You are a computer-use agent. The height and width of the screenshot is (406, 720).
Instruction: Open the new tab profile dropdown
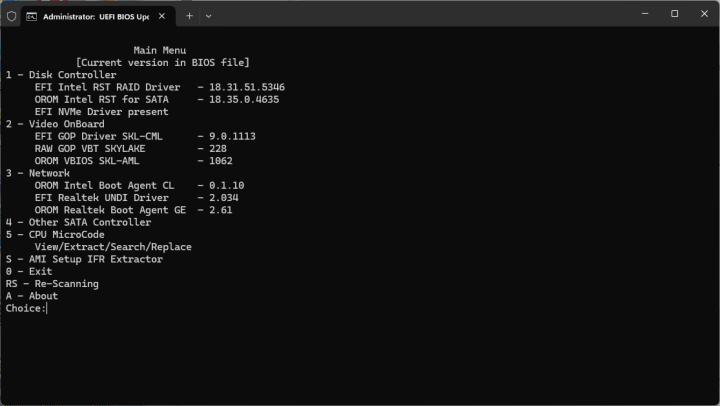pos(208,16)
